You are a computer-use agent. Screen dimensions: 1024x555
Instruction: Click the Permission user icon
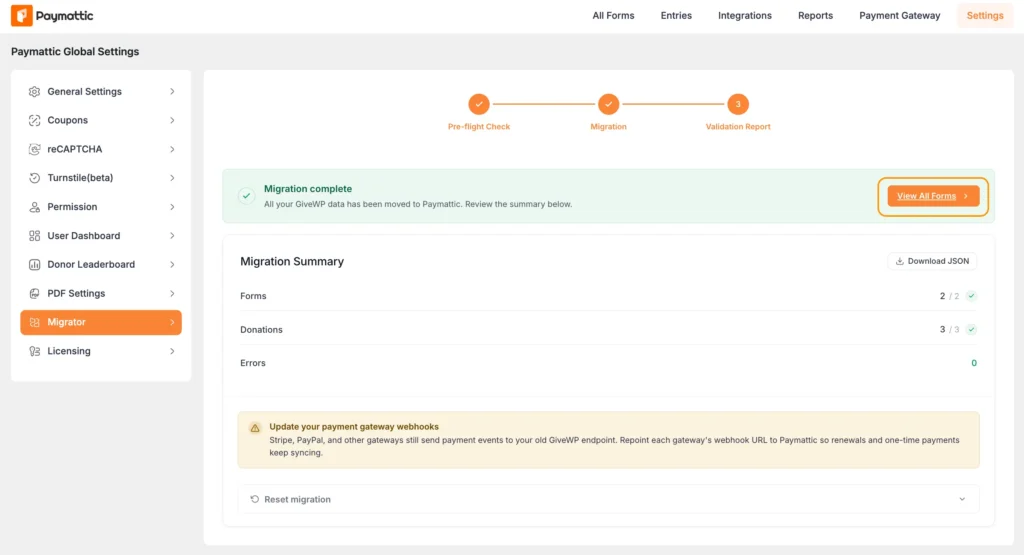point(35,207)
